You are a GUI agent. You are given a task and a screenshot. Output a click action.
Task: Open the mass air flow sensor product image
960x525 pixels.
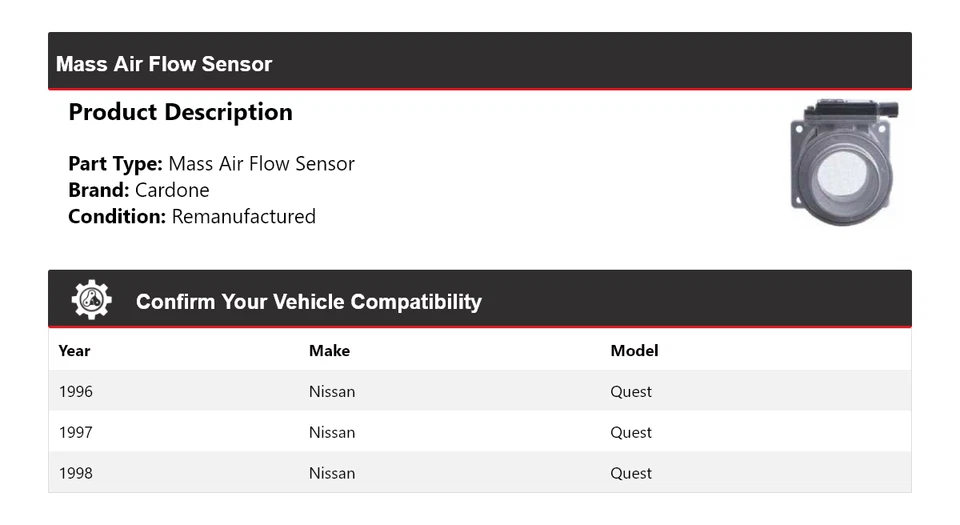pyautogui.click(x=844, y=162)
